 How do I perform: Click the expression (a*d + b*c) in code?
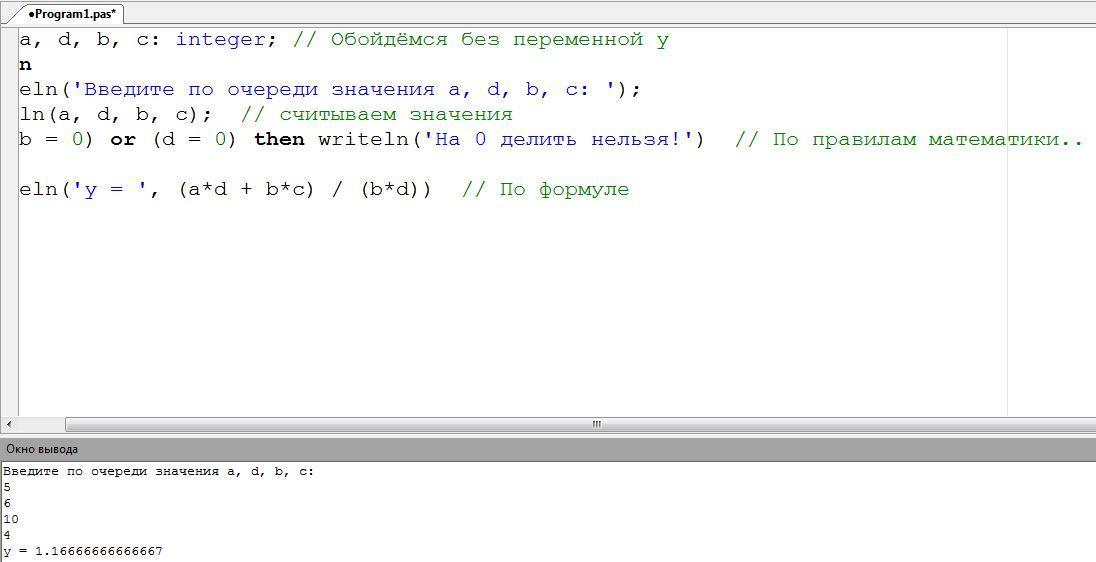[246, 190]
